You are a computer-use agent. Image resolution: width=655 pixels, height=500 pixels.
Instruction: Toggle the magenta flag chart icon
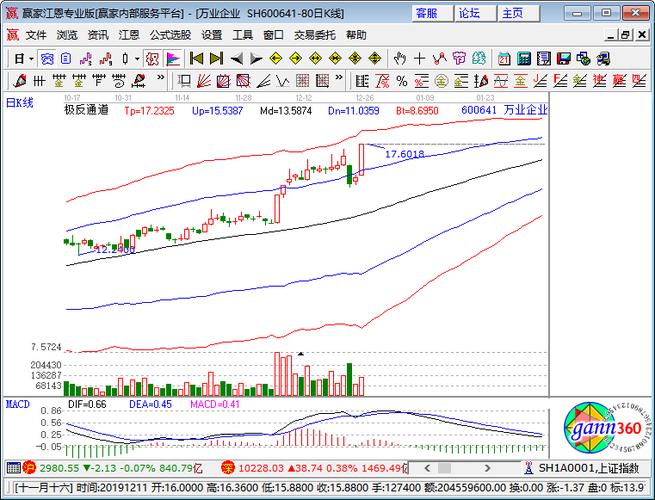pyautogui.click(x=173, y=59)
